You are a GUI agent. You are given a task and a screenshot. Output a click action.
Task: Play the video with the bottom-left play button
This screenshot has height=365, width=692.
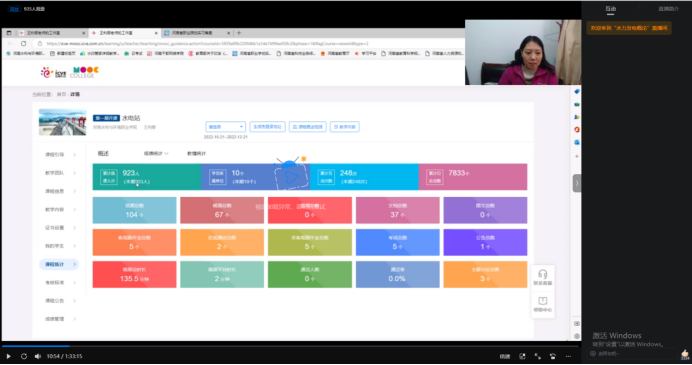(x=8, y=356)
